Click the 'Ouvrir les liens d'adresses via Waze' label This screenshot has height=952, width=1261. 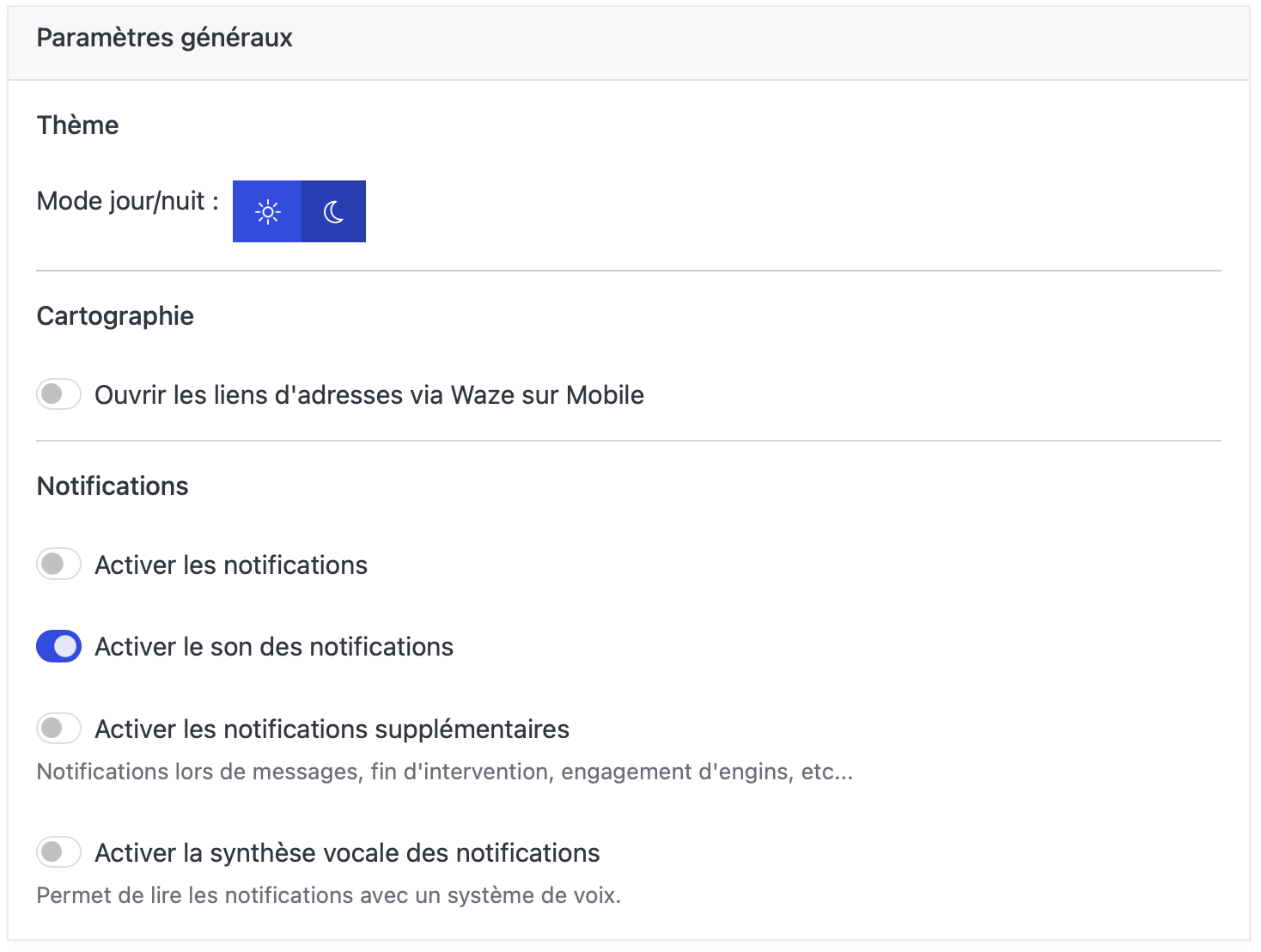pyautogui.click(x=369, y=395)
